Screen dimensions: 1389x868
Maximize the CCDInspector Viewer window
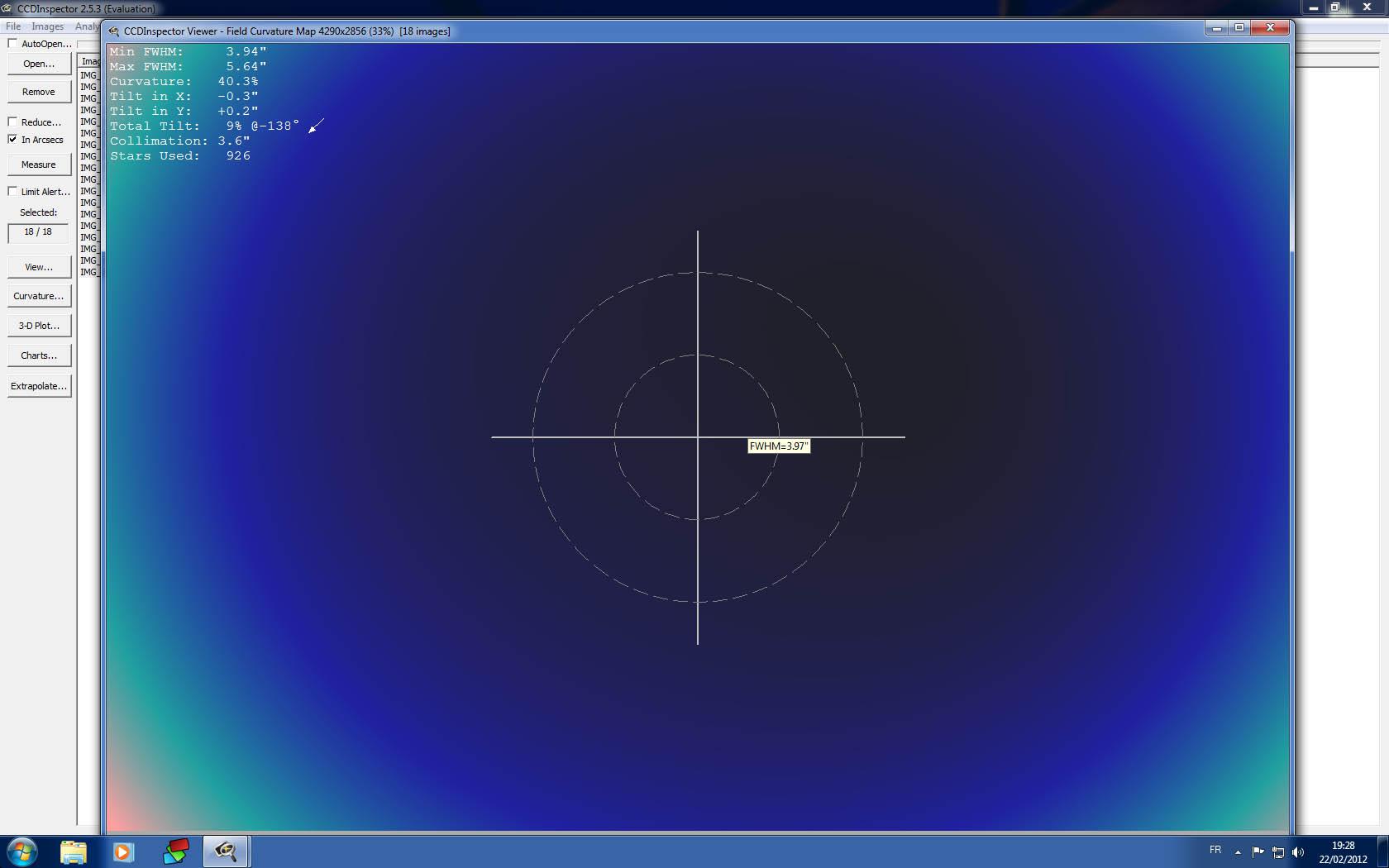[1239, 28]
